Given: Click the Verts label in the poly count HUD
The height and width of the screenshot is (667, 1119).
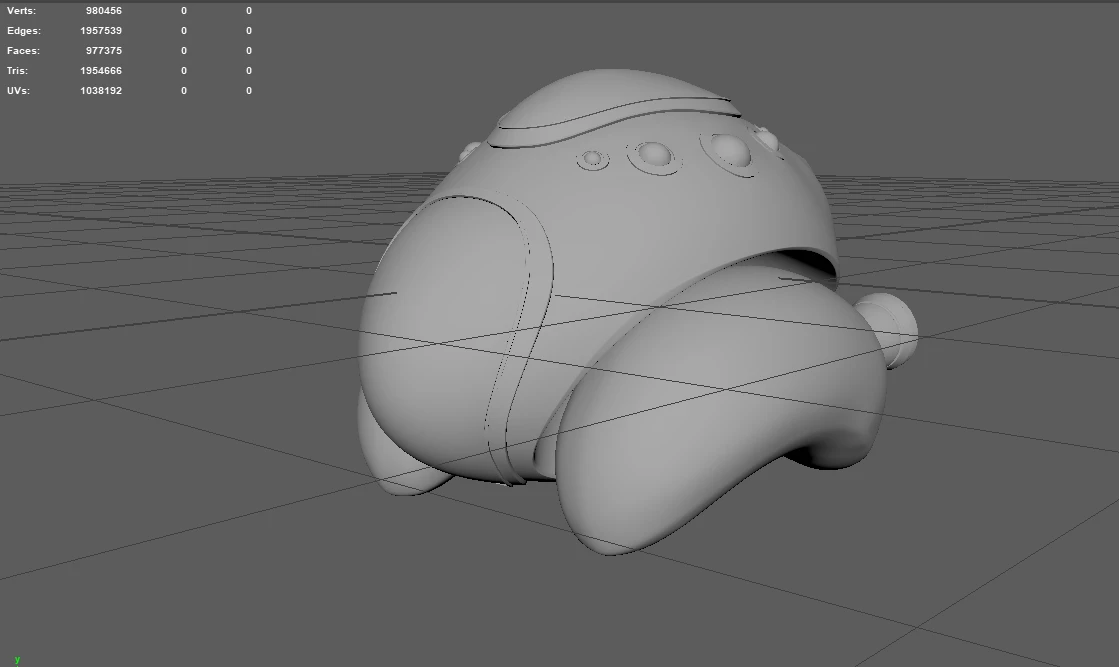Looking at the screenshot, I should tap(21, 11).
